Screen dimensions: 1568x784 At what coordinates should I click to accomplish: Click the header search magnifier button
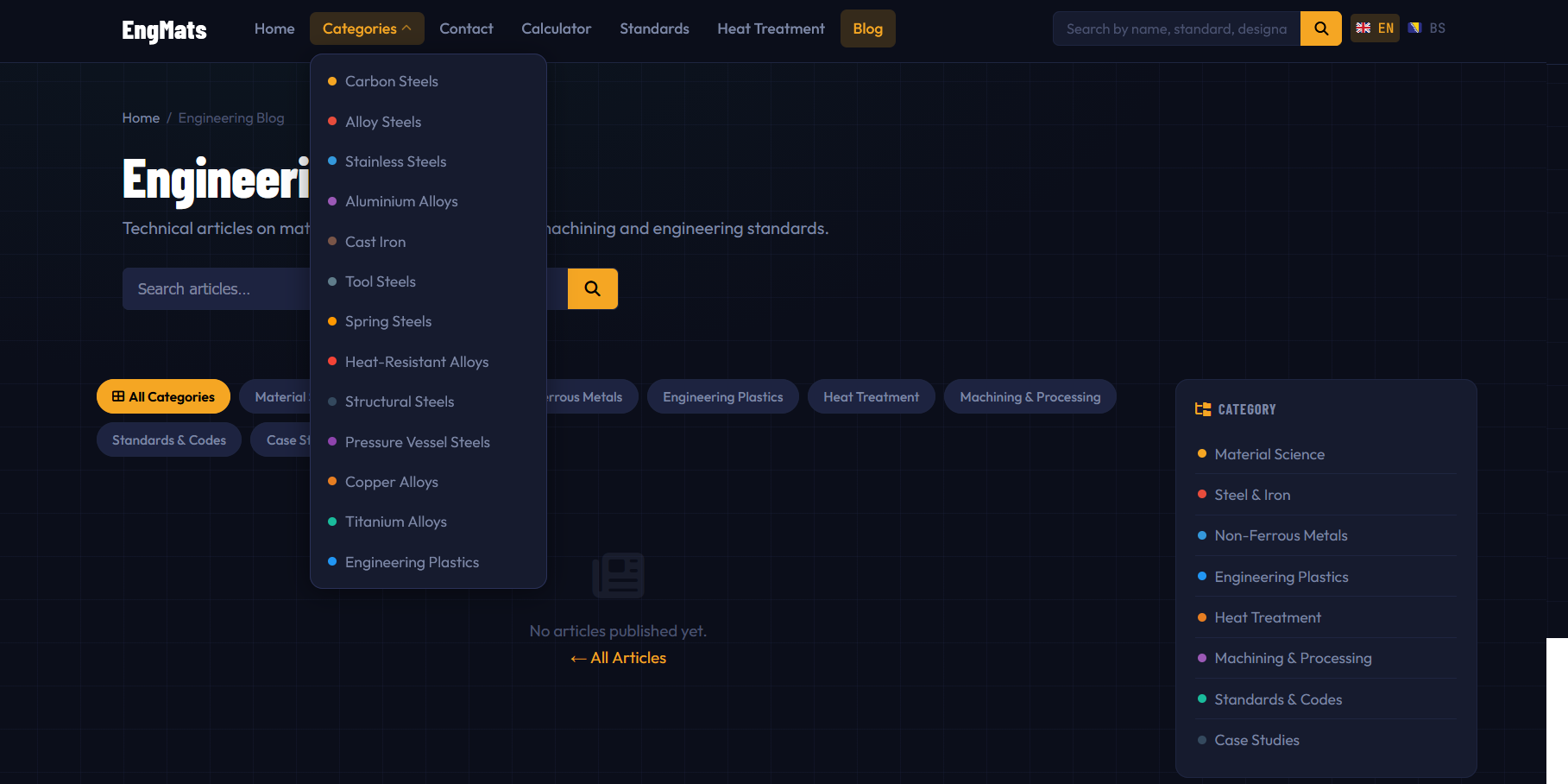(x=1320, y=28)
